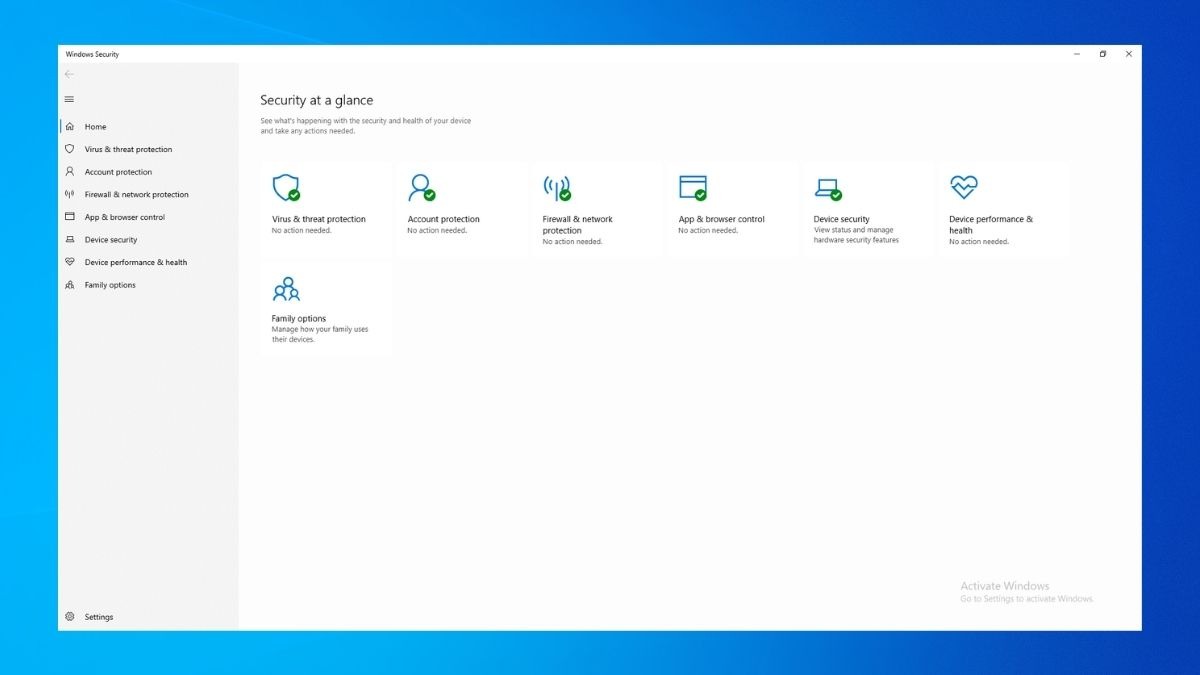Screen dimensions: 1200x675
Task: Restore down the Windows Security window
Action: click(x=1103, y=54)
